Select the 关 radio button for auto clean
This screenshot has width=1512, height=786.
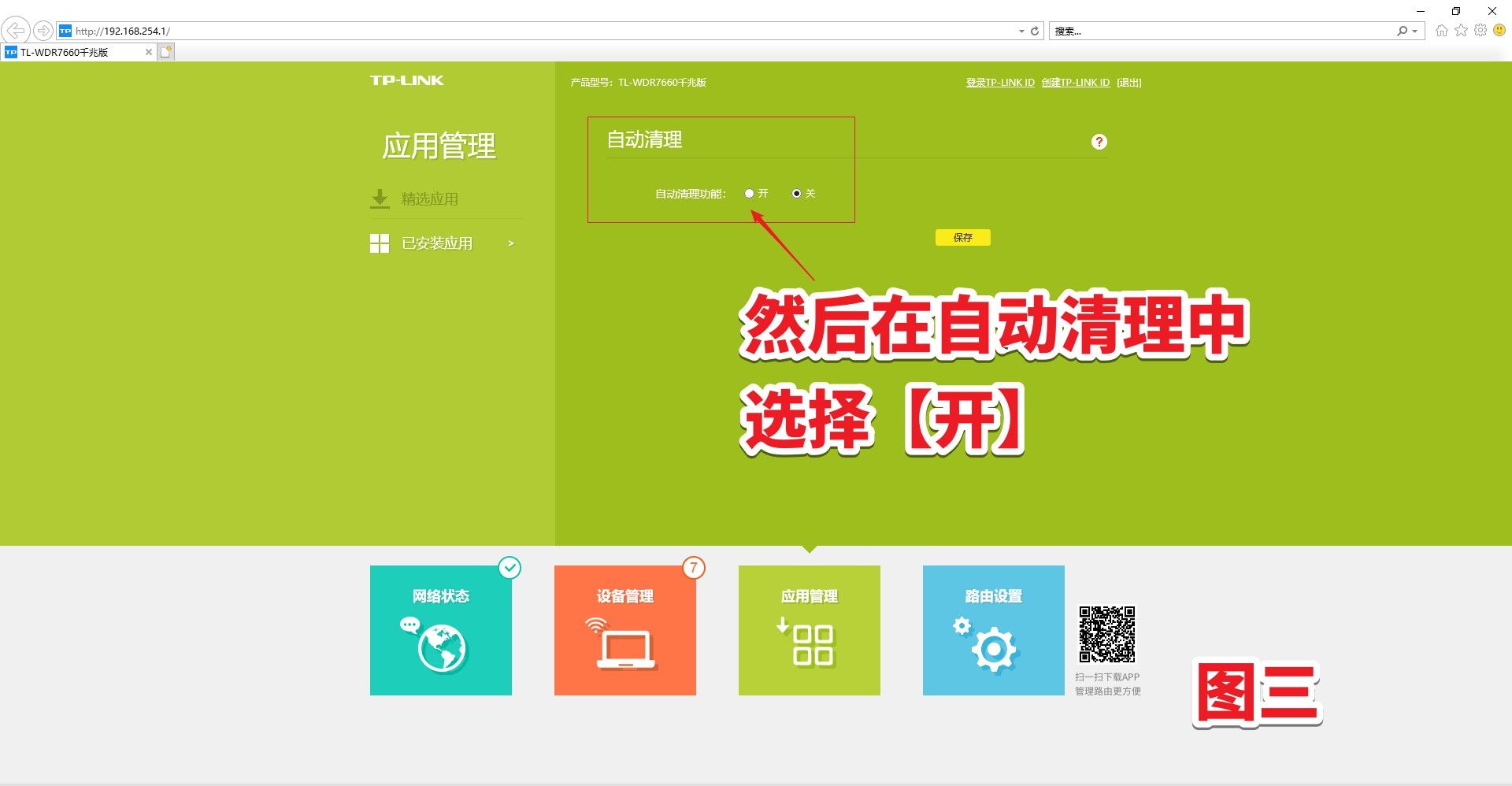796,194
